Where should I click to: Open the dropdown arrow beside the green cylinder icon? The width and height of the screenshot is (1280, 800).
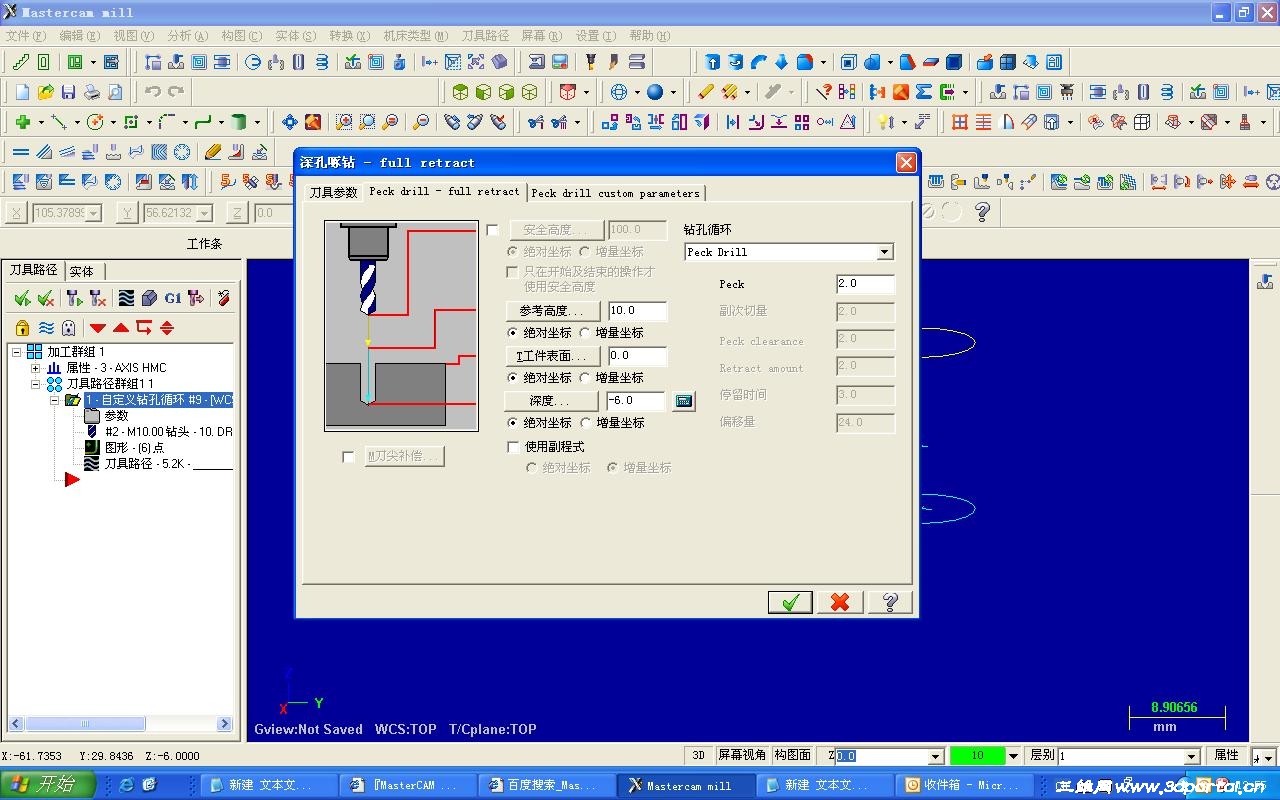[257, 122]
